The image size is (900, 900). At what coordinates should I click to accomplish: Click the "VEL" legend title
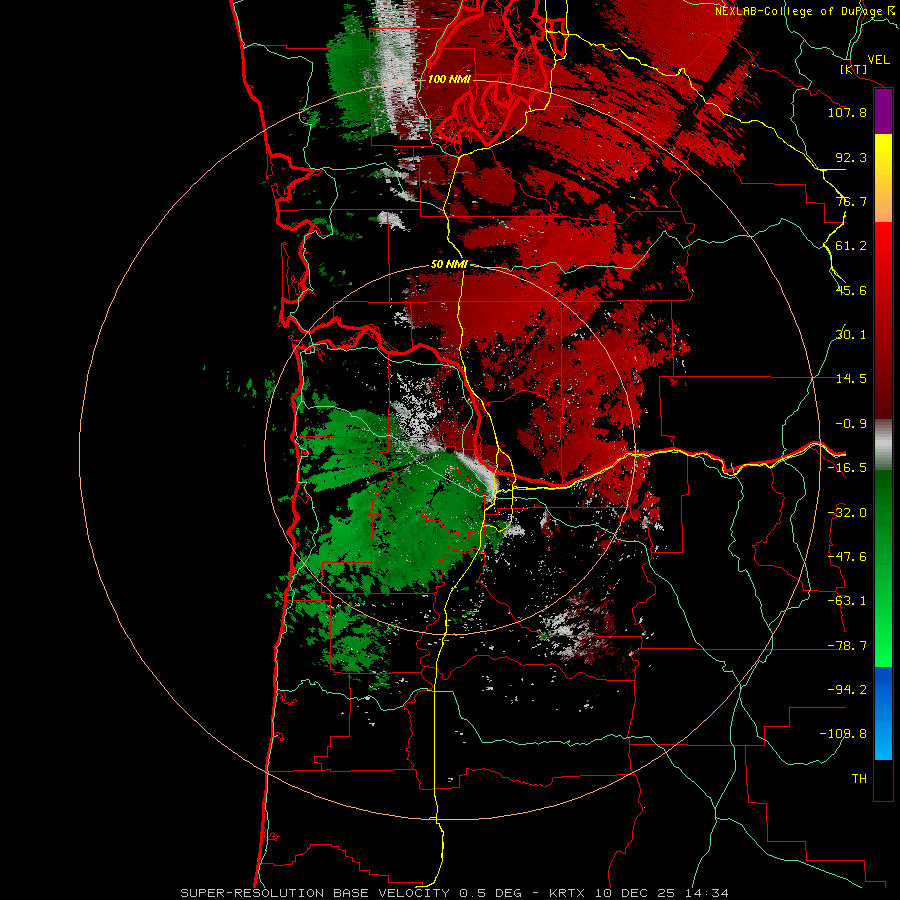[878, 60]
